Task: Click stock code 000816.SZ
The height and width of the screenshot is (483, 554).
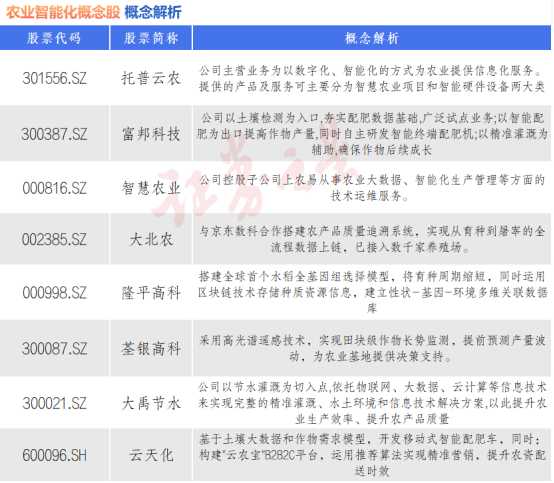Action: [54, 188]
